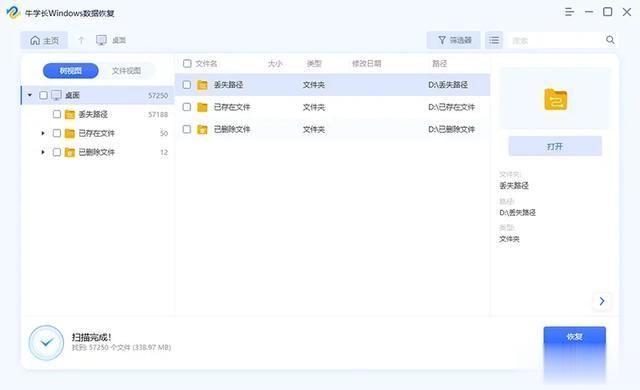This screenshot has height=390, width=640.
Task: Open the hamburger menu icon in title bar
Action: 569,12
